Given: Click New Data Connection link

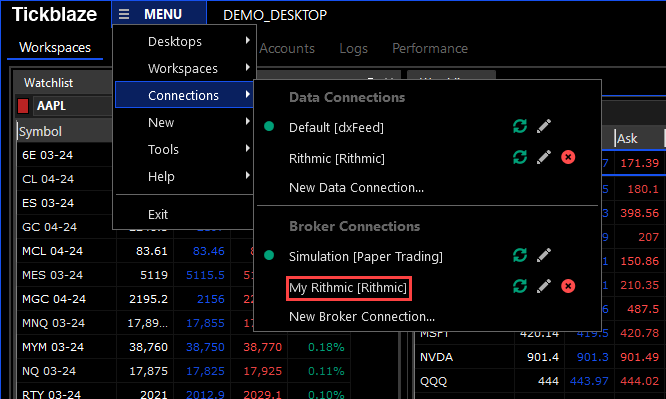Looking at the screenshot, I should tap(356, 187).
